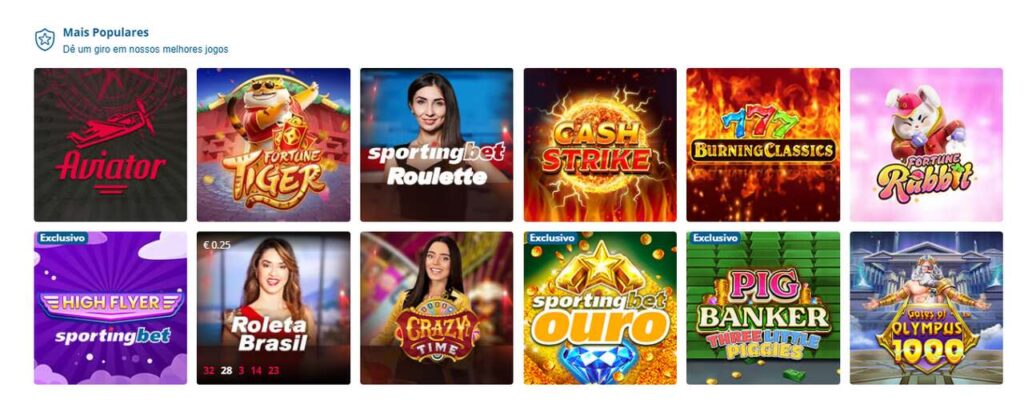The width and height of the screenshot is (1024, 404).
Task: Open Pig Banker Three Little Piggies
Action: coord(763,308)
